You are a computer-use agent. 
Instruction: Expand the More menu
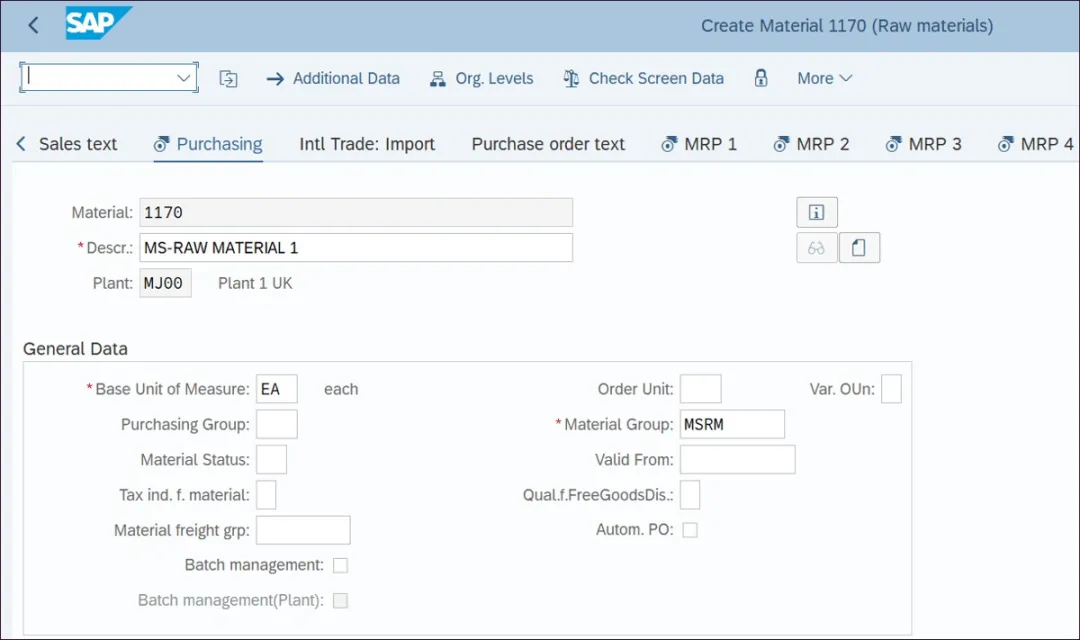coord(824,79)
